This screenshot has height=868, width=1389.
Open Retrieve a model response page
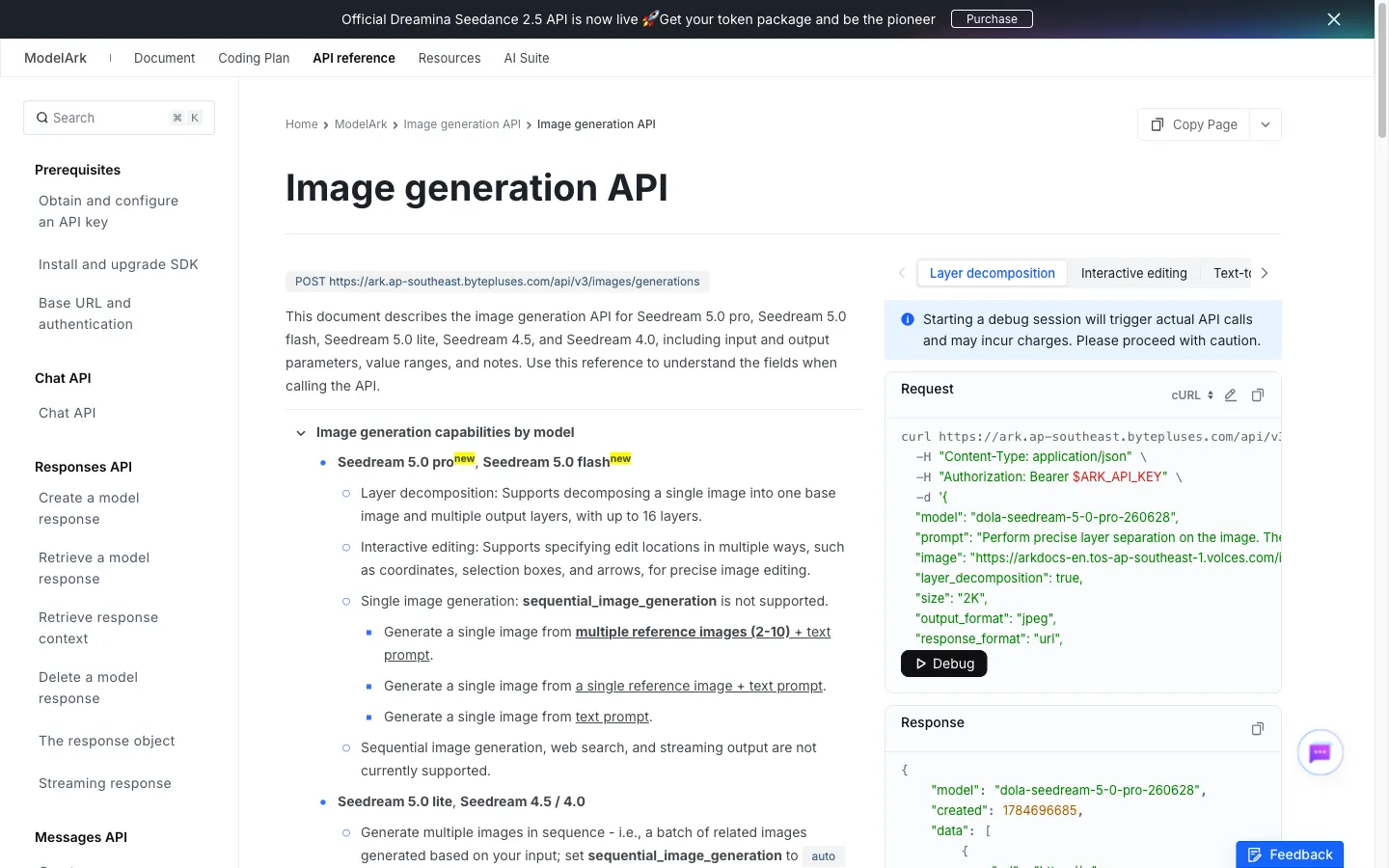pyautogui.click(x=95, y=568)
